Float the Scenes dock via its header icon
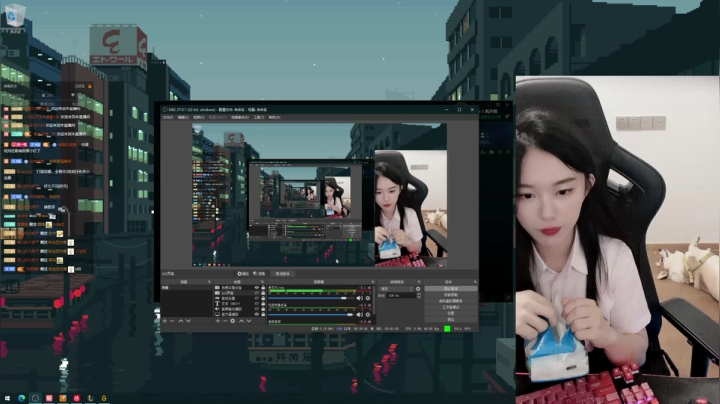 (209, 282)
